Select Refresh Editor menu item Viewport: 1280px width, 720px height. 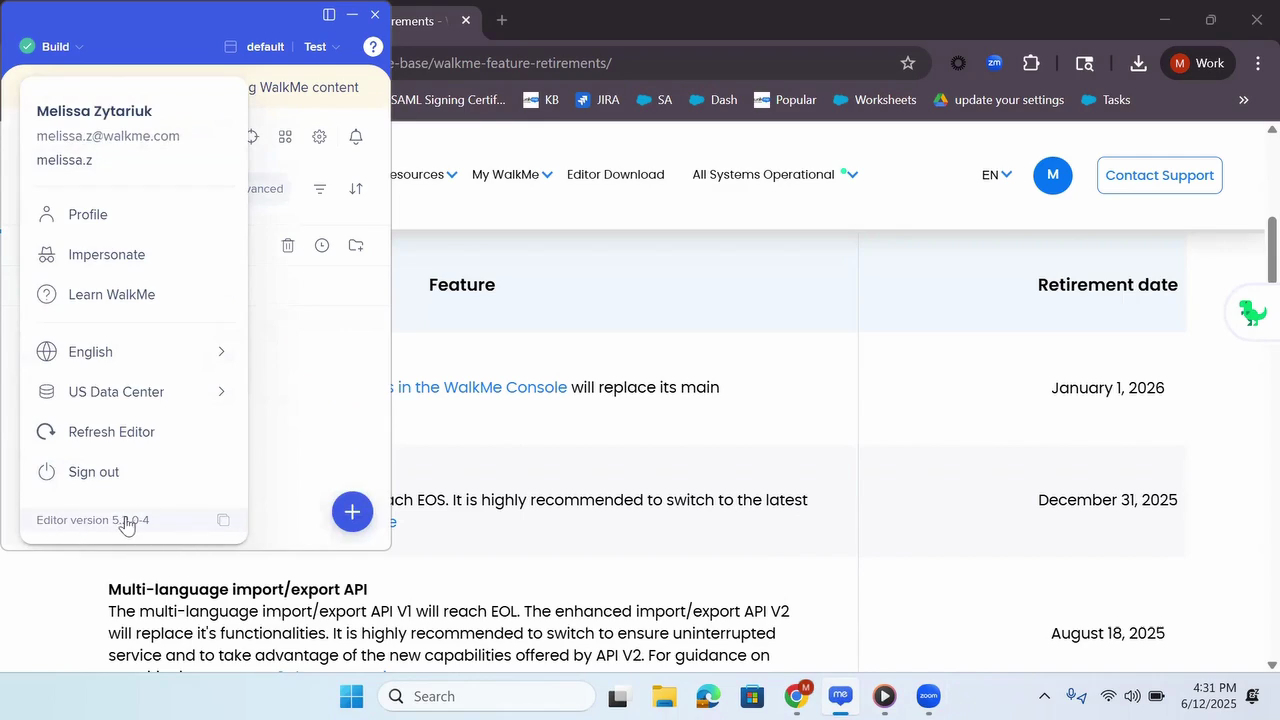[111, 432]
